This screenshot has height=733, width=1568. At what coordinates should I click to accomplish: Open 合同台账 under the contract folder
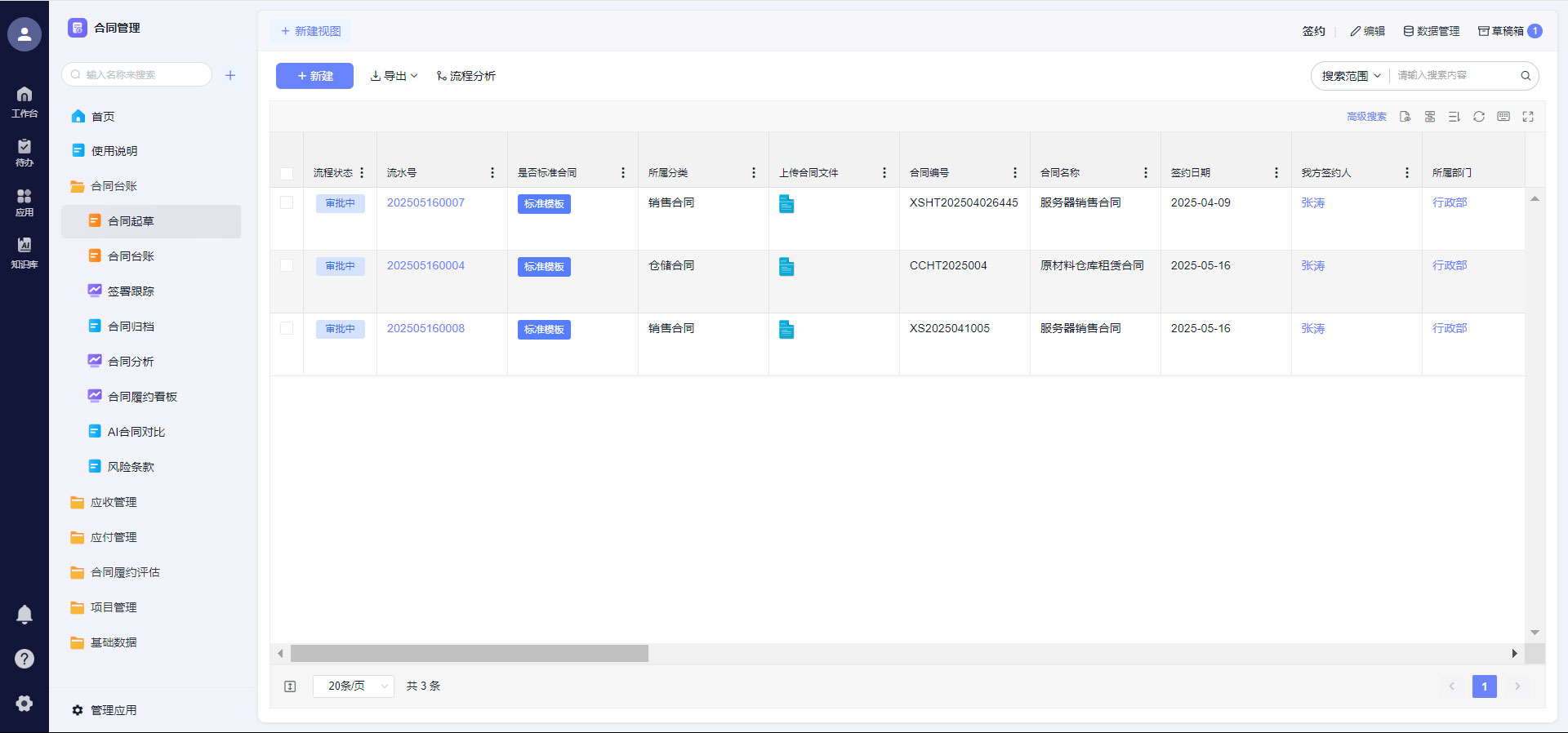[131, 256]
